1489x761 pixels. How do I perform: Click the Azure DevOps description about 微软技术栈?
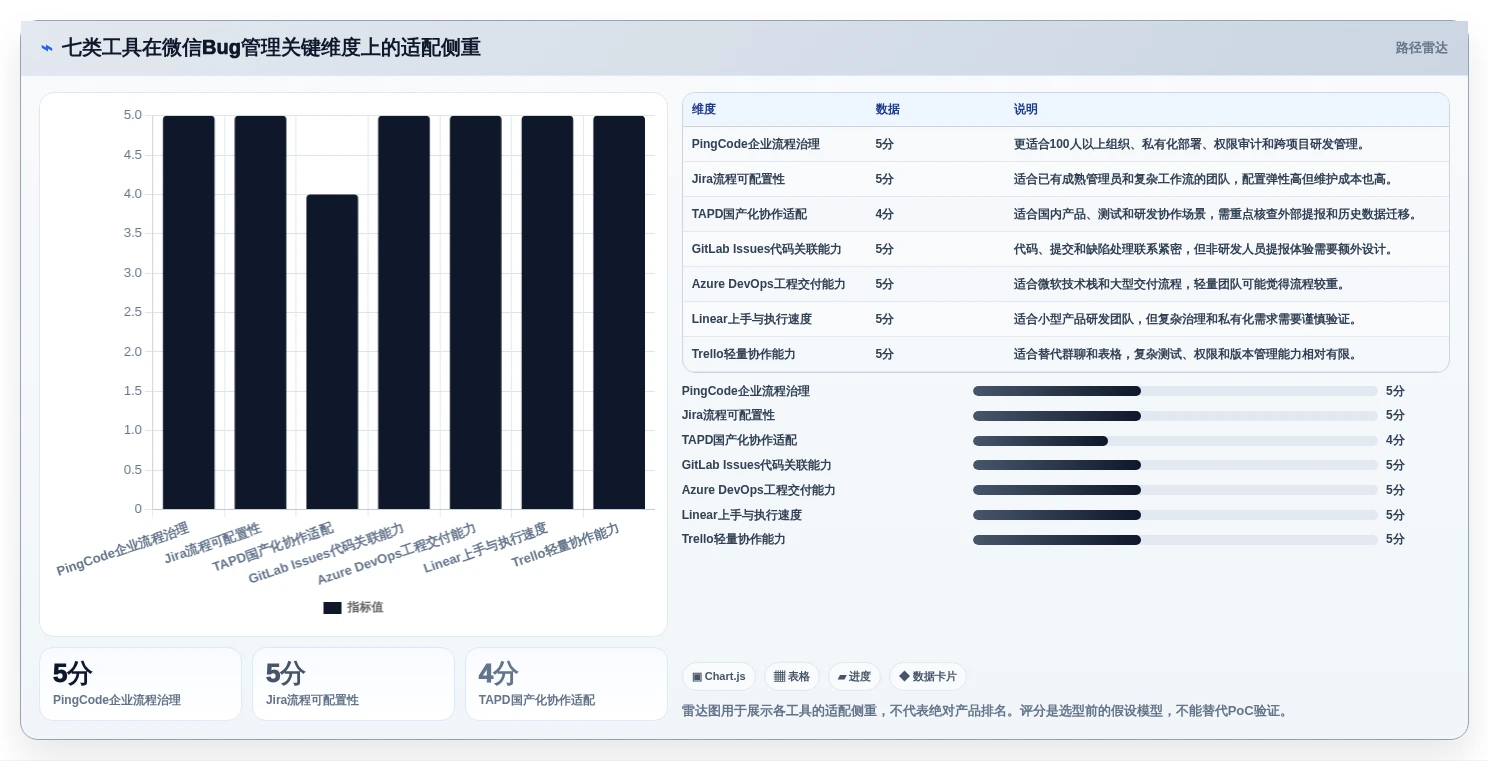point(1181,285)
